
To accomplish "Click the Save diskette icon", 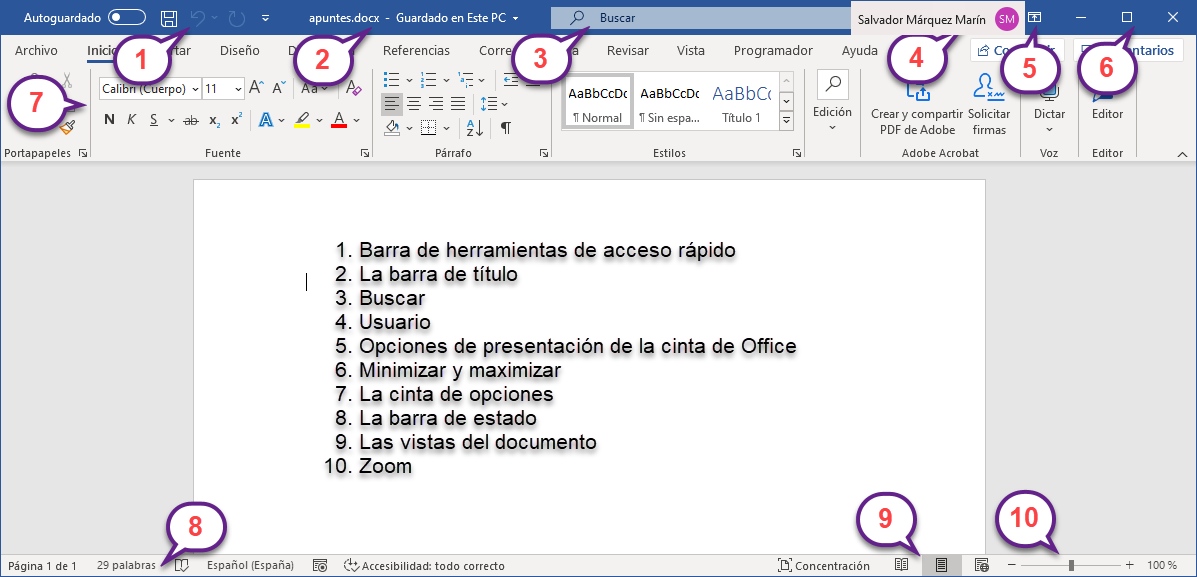I will point(169,18).
